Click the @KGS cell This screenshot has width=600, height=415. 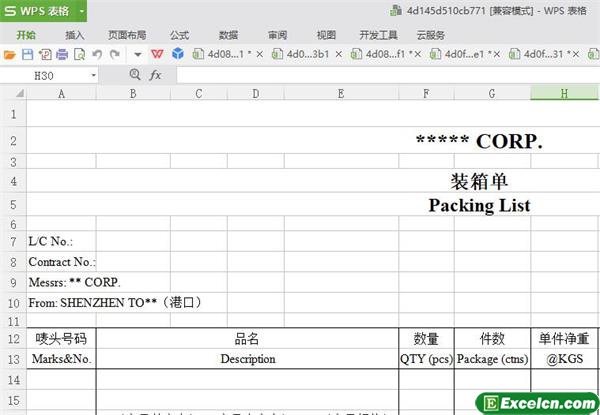pos(564,359)
